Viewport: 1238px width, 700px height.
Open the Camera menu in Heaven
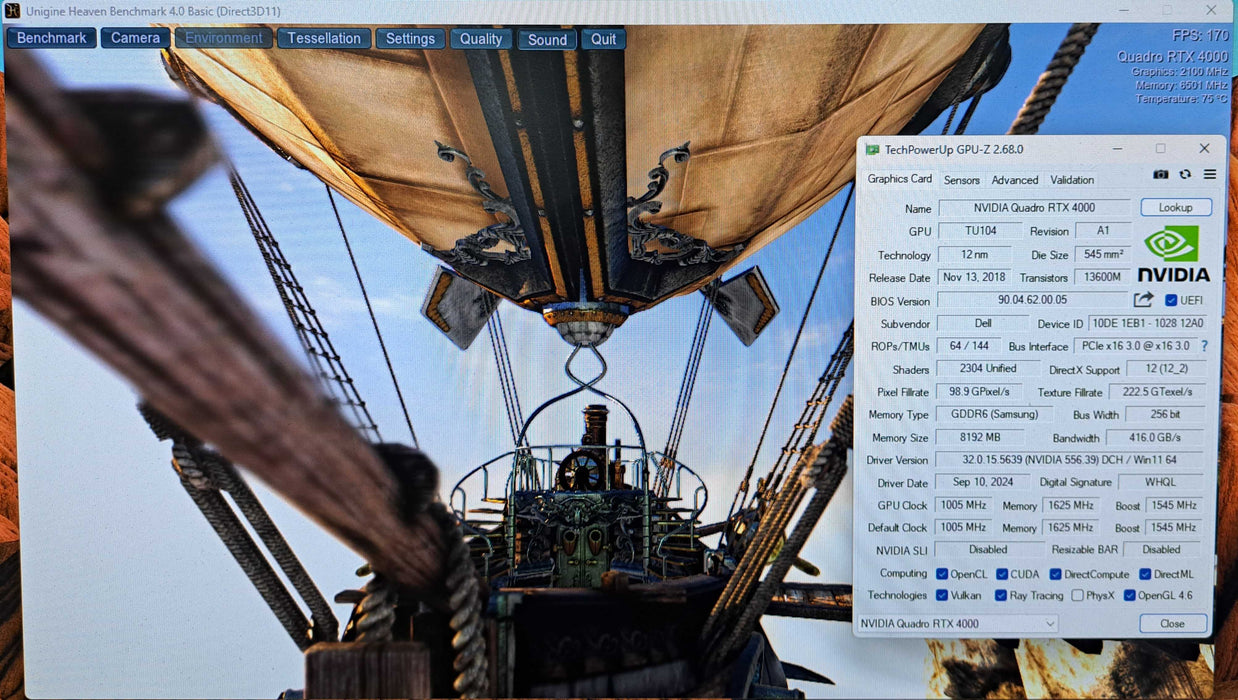(135, 38)
